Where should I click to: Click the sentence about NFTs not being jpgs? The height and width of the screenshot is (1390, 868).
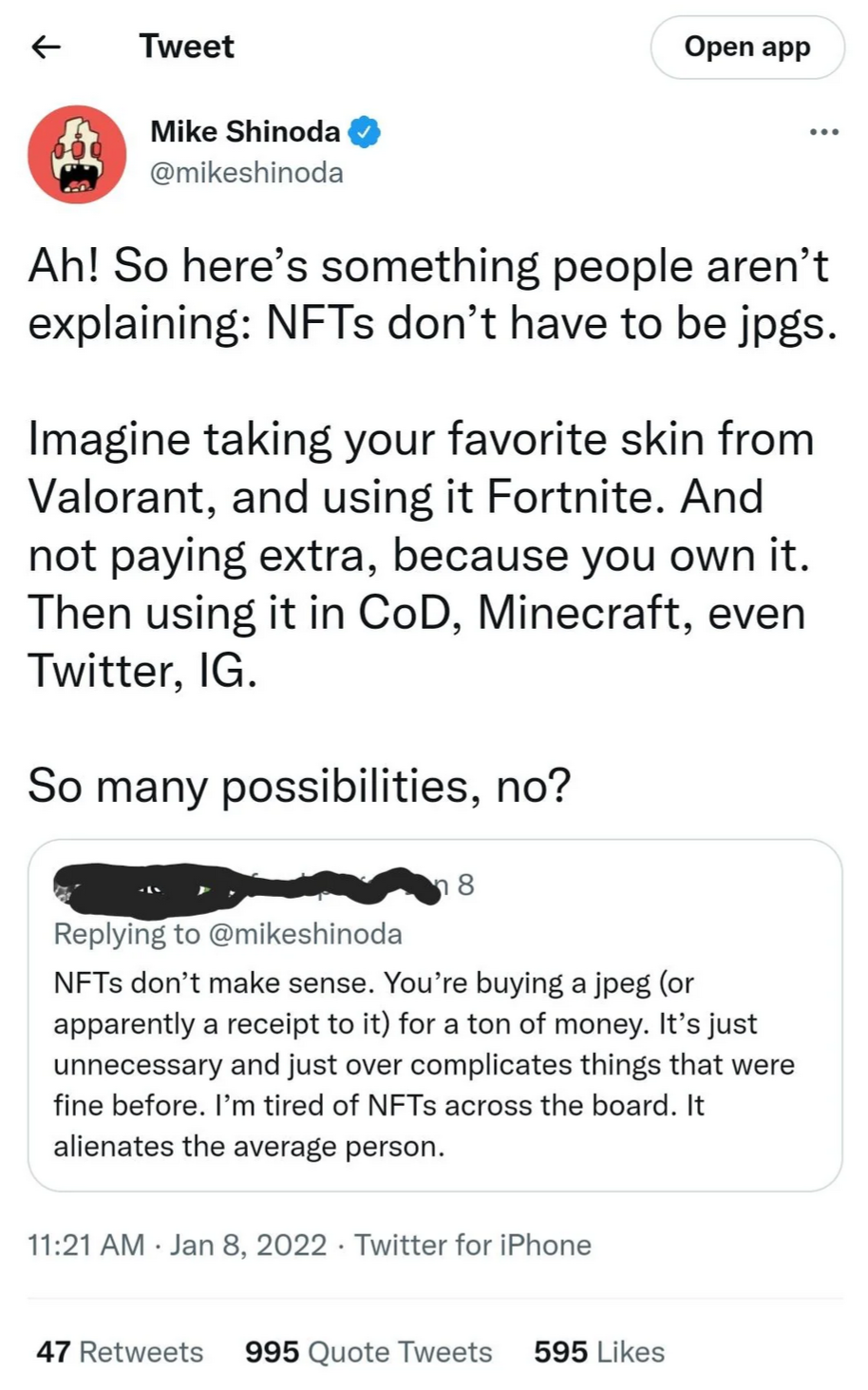click(x=432, y=295)
